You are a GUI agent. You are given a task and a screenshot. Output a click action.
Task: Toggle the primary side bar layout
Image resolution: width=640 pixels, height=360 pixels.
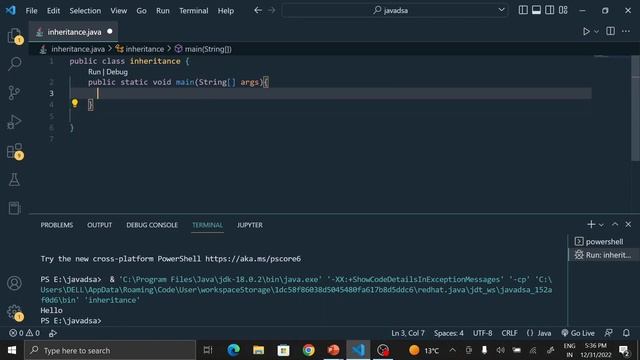523,10
